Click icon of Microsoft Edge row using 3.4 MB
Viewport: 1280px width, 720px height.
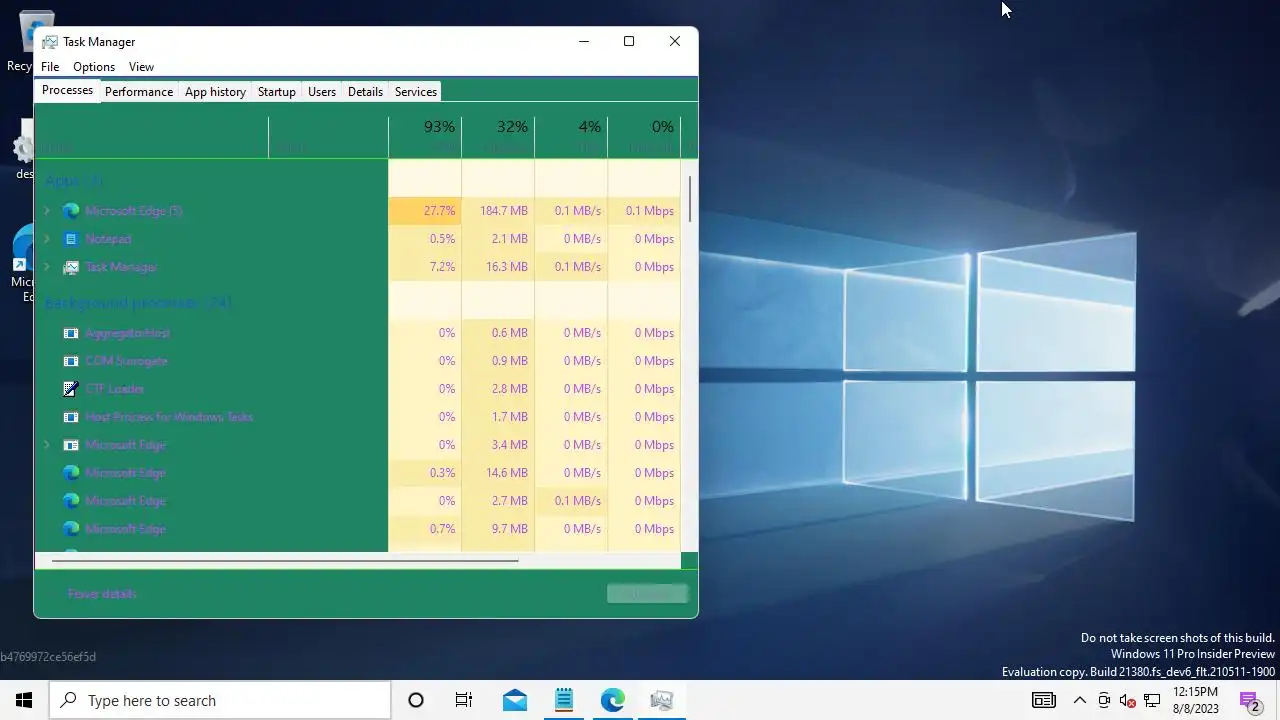[71, 445]
